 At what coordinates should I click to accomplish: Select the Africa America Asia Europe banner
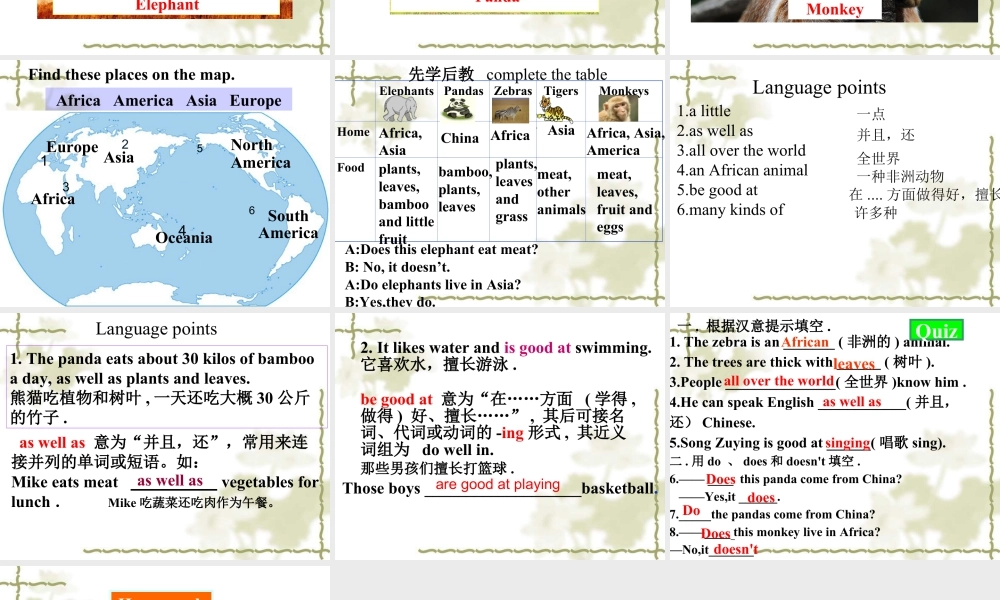pos(169,100)
